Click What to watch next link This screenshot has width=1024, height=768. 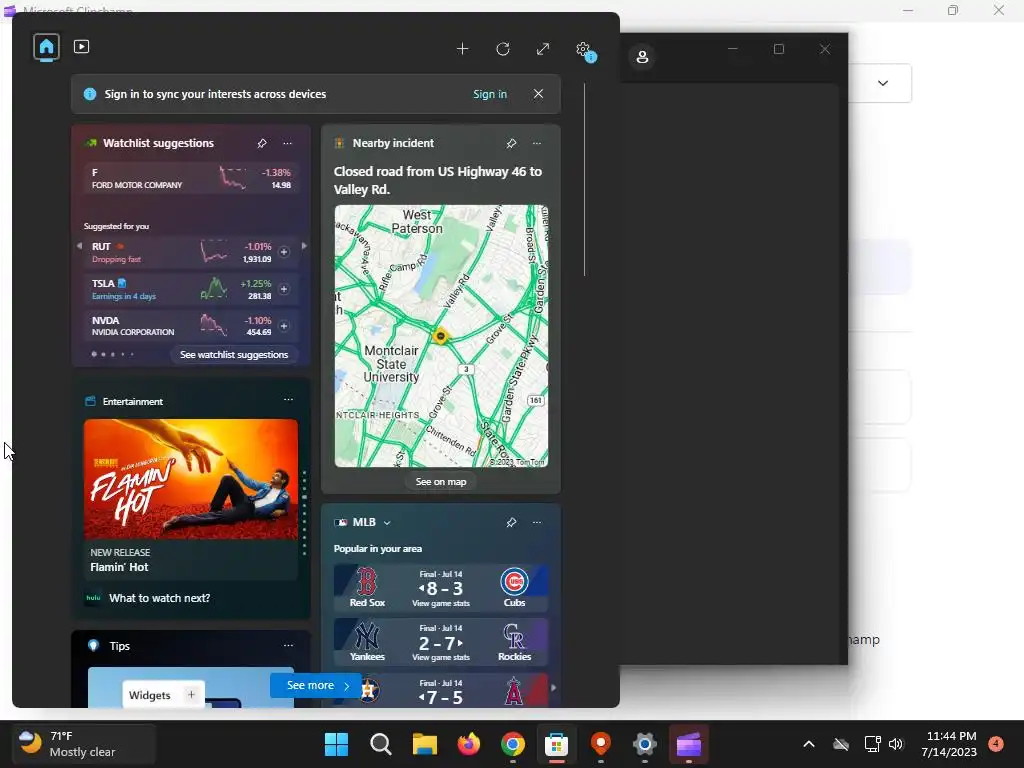click(159, 598)
